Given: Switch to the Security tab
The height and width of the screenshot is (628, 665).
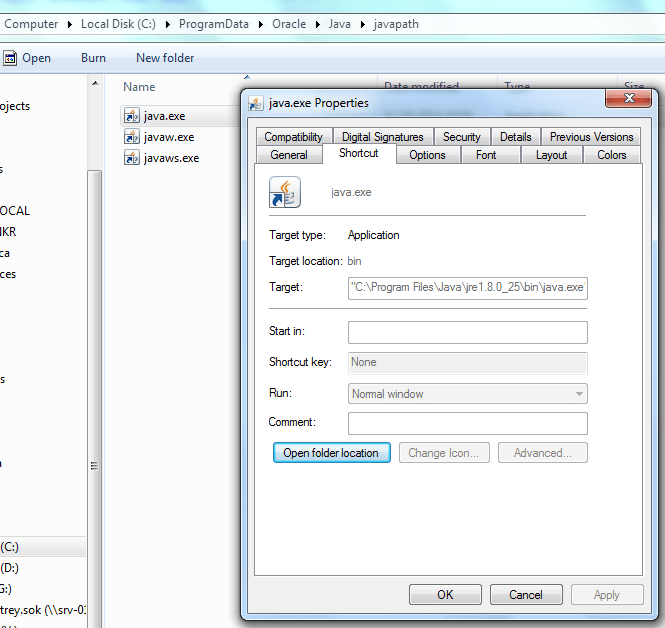Looking at the screenshot, I should coord(461,137).
